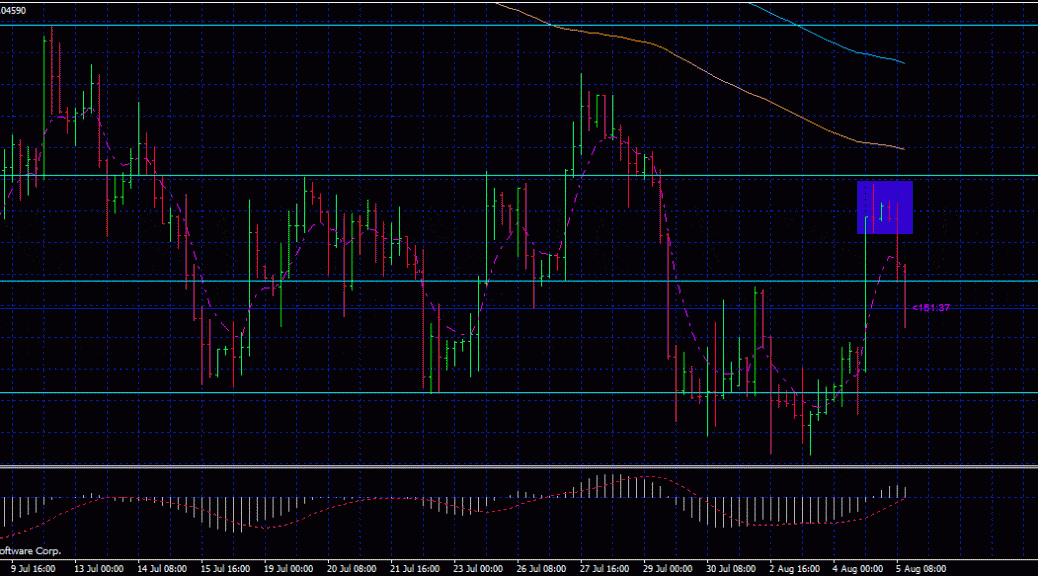Click the 19 Jul 00:00 time label
Viewport: 1038px width, 576px height.
[288, 569]
